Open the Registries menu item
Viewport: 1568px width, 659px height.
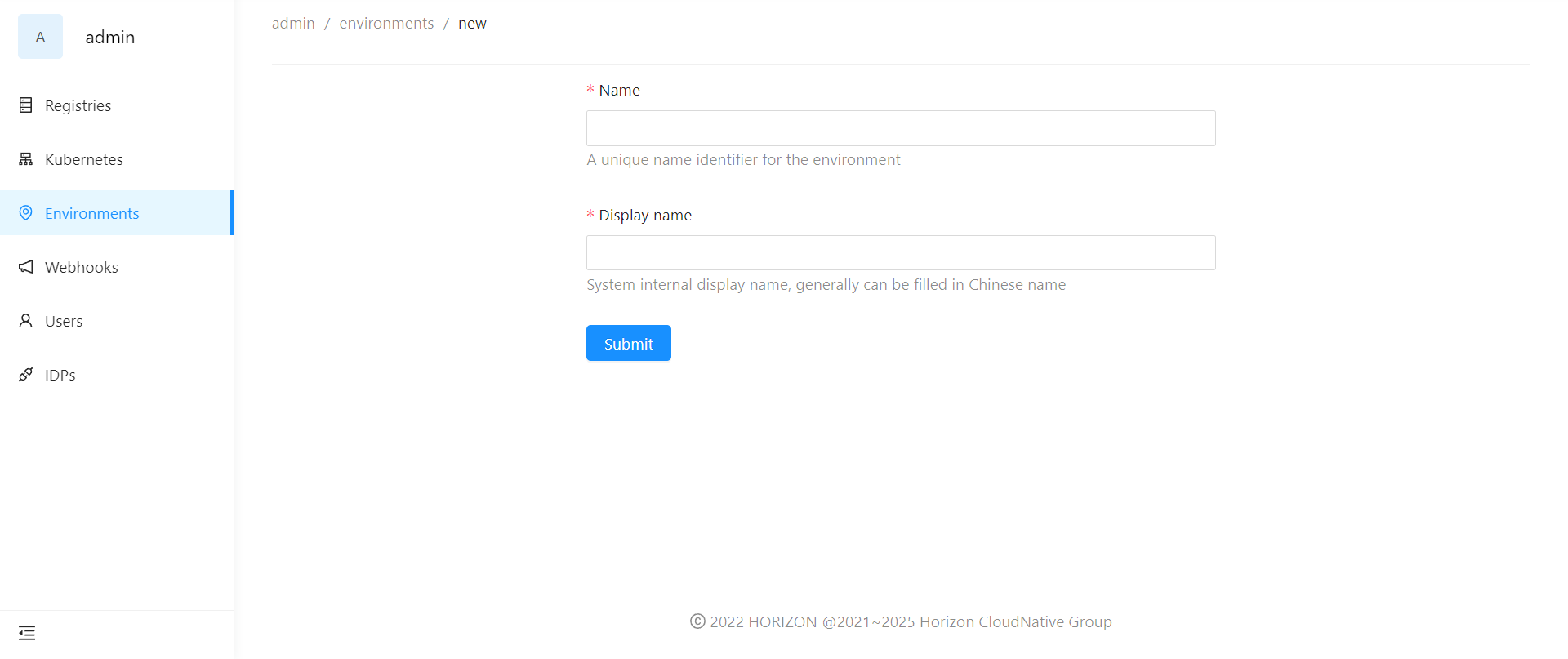coord(117,105)
